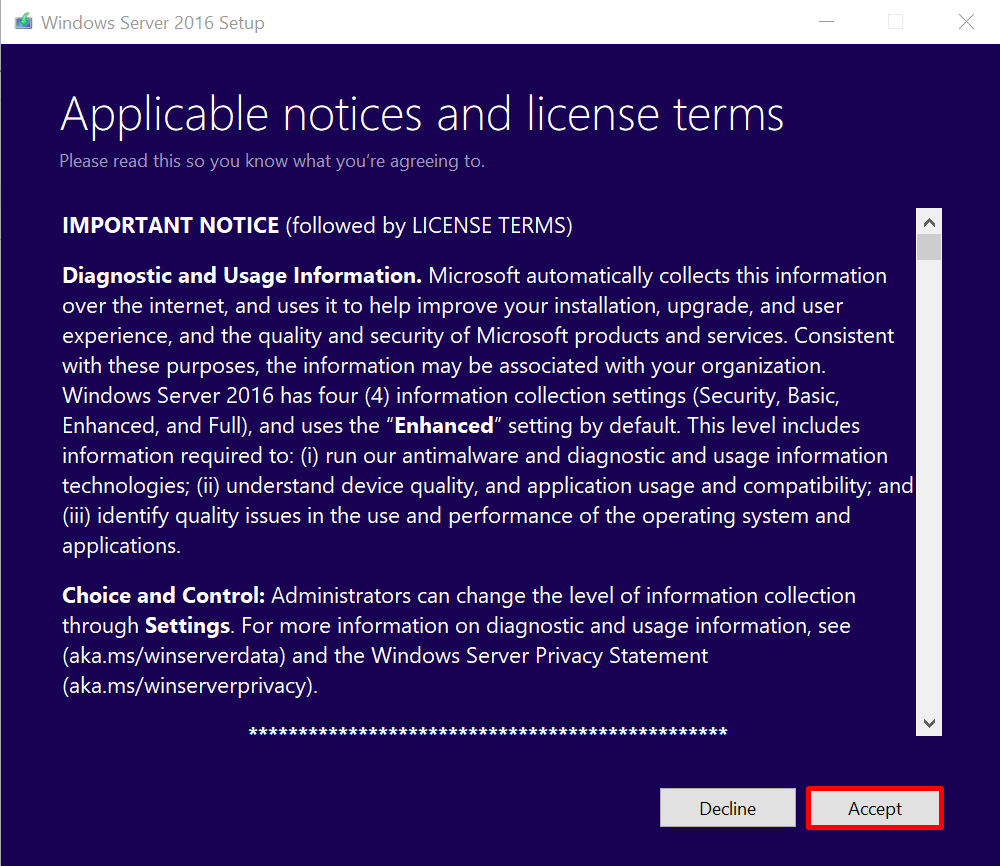Click the bold 'Settings' word
Screen dimensions: 1000x866
coord(188,626)
